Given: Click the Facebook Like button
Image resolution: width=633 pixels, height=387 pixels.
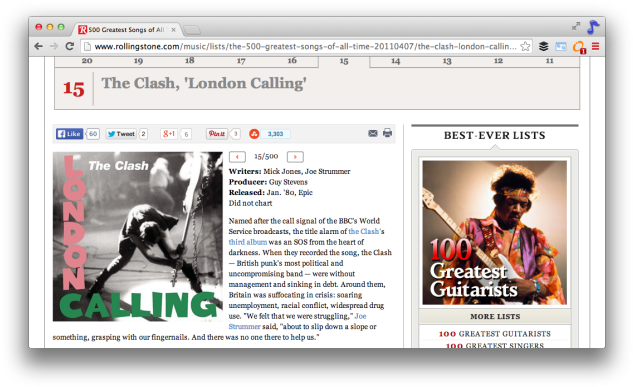Looking at the screenshot, I should pos(69,134).
